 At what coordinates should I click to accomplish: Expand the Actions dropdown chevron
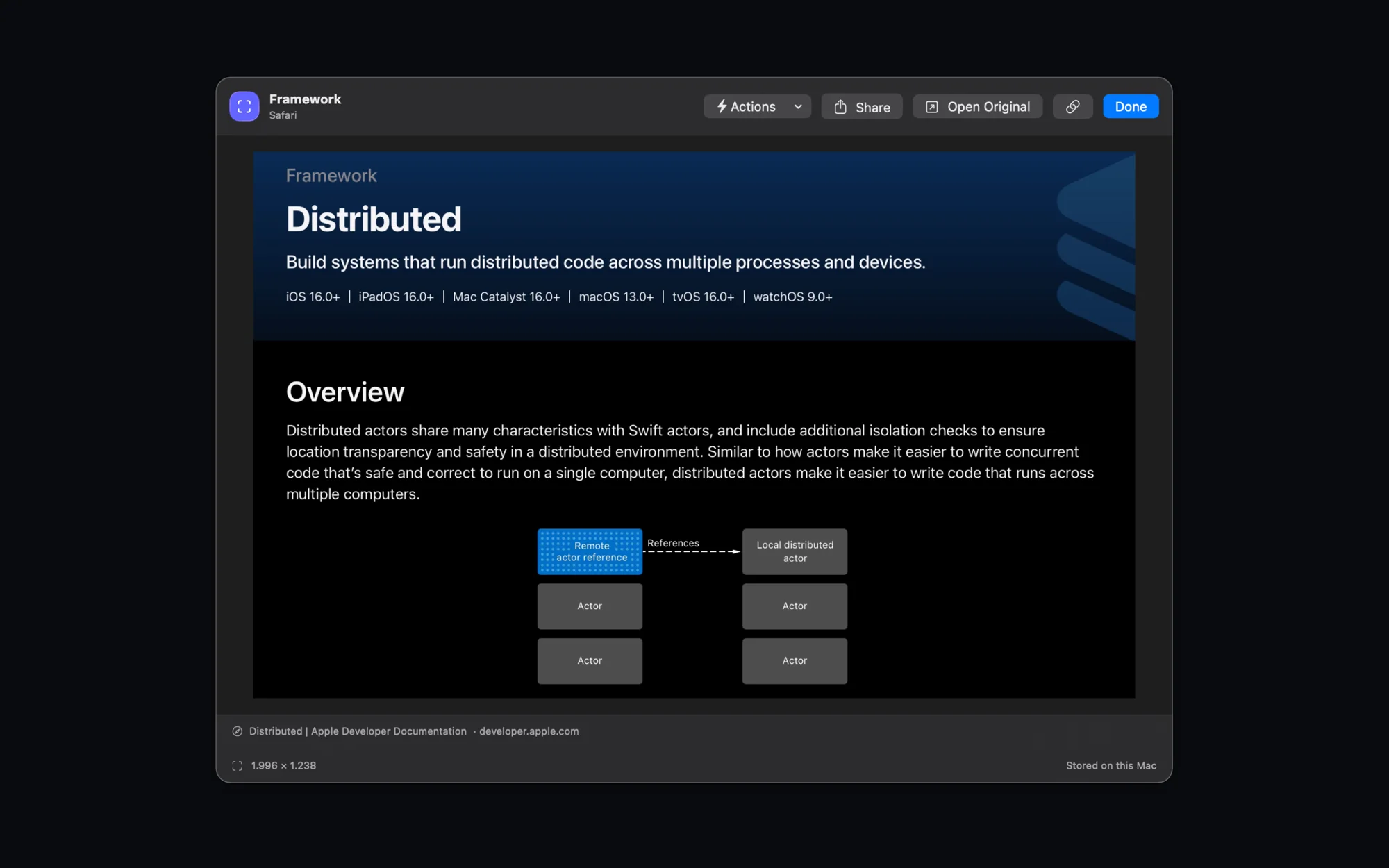point(798,107)
